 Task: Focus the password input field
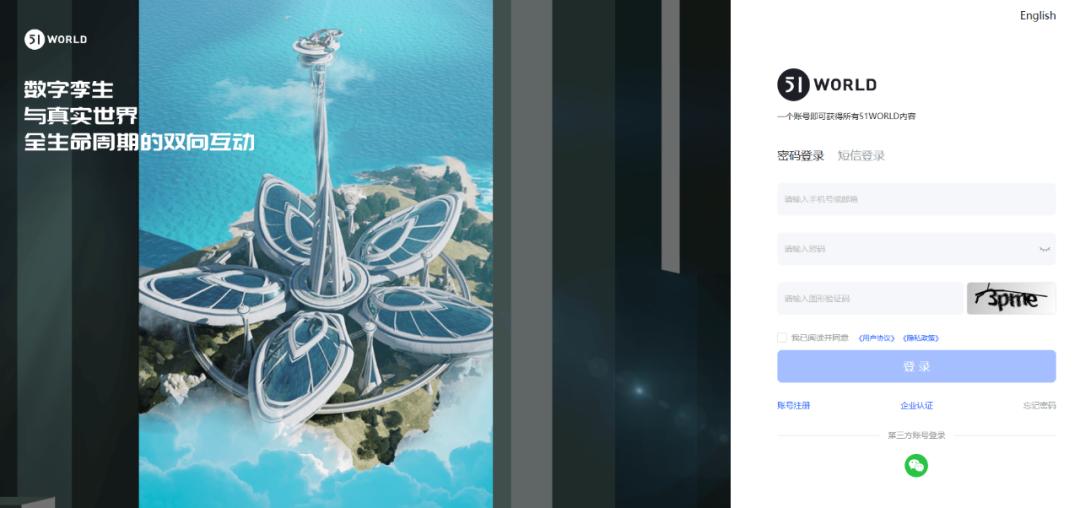(x=916, y=248)
